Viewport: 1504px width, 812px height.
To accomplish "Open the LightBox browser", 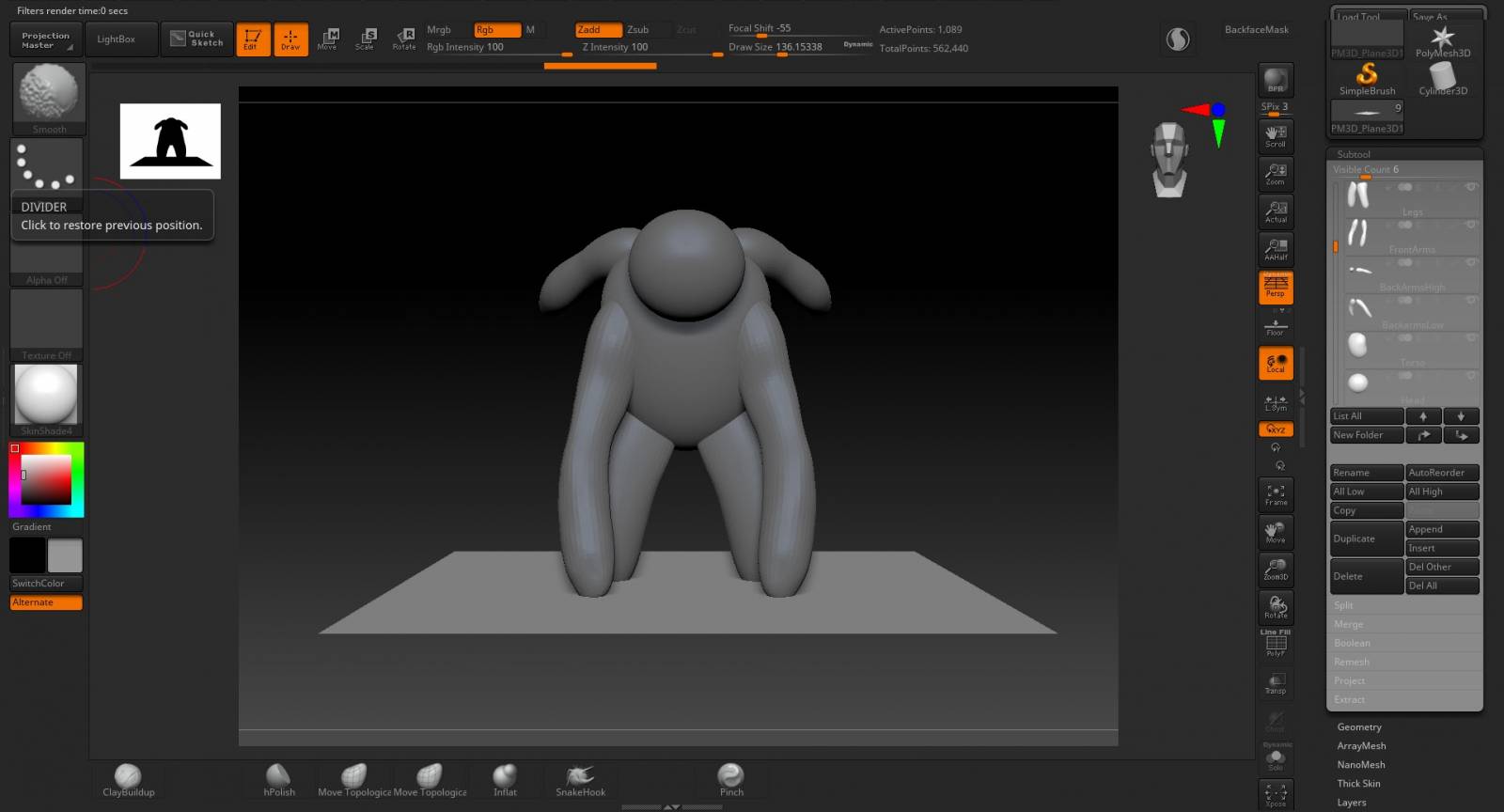I will 117,39.
